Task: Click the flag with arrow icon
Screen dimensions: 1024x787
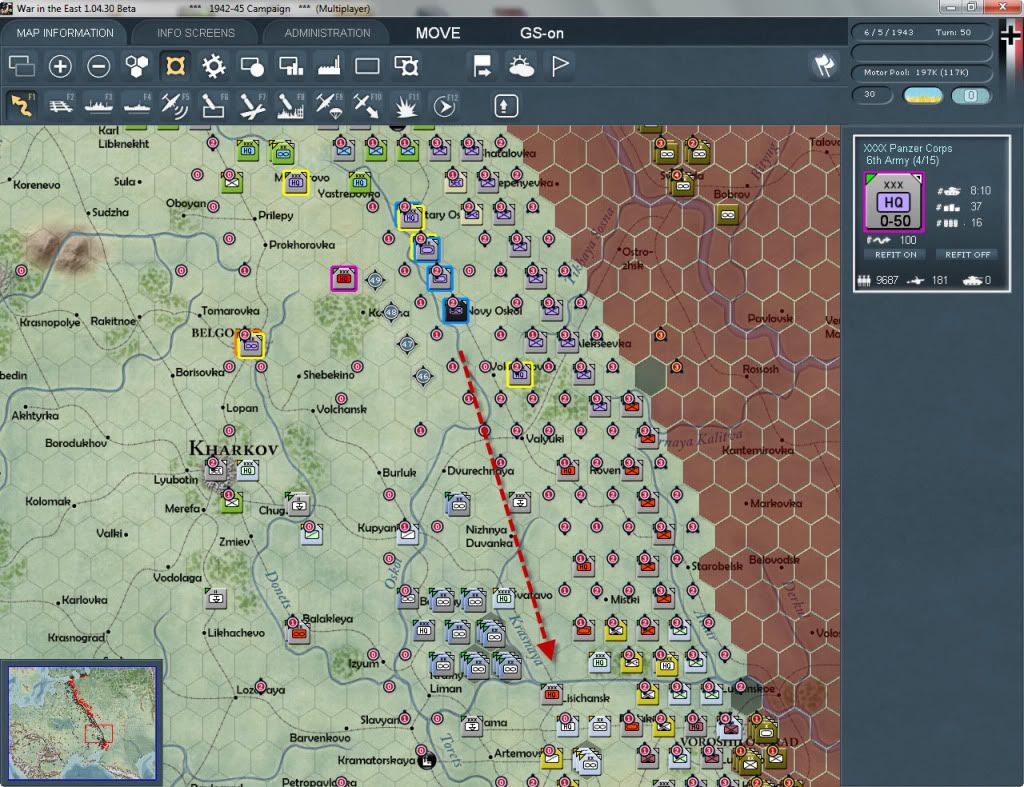Action: [482, 66]
